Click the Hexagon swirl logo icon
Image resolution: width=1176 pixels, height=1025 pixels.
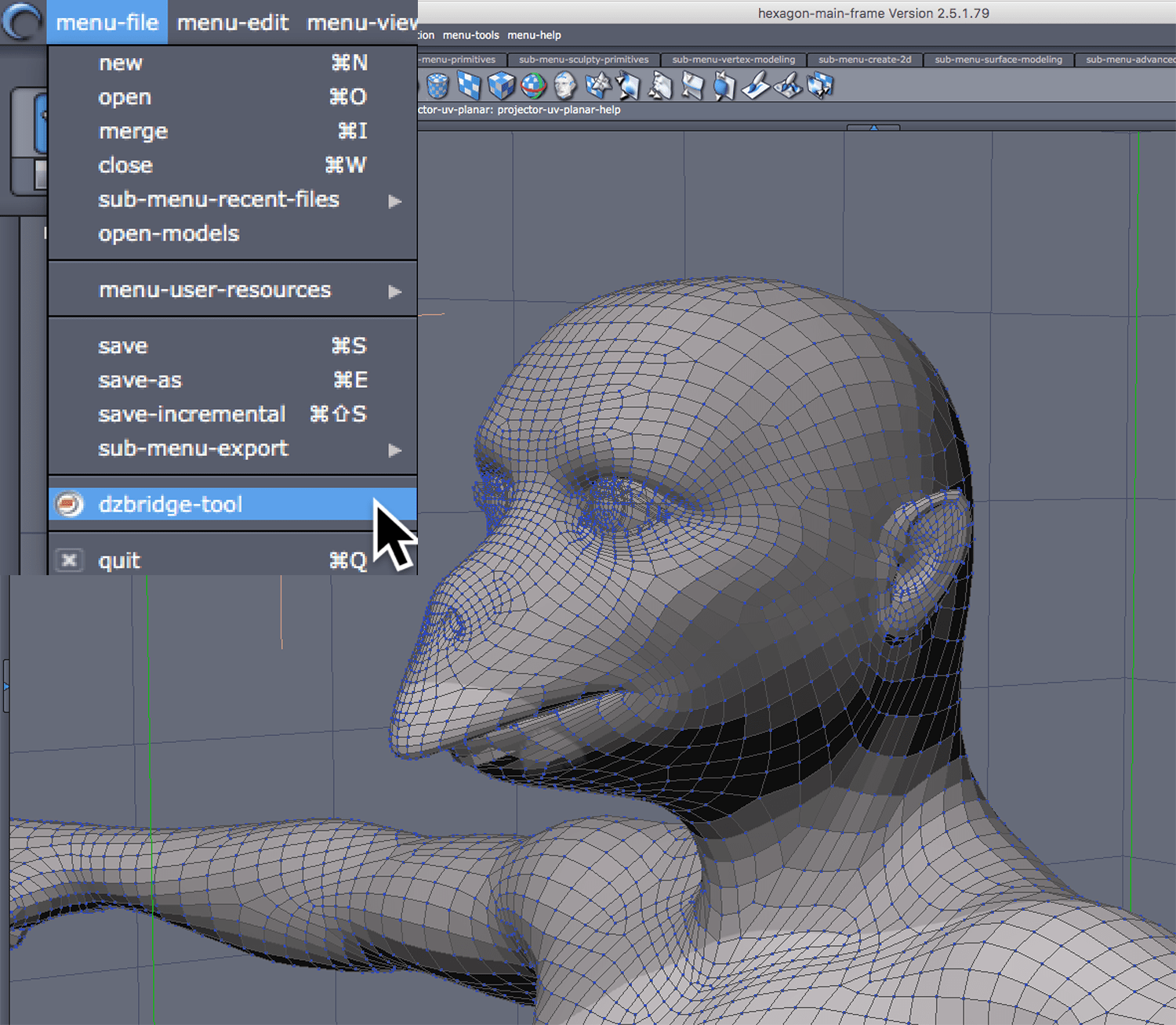[22, 22]
